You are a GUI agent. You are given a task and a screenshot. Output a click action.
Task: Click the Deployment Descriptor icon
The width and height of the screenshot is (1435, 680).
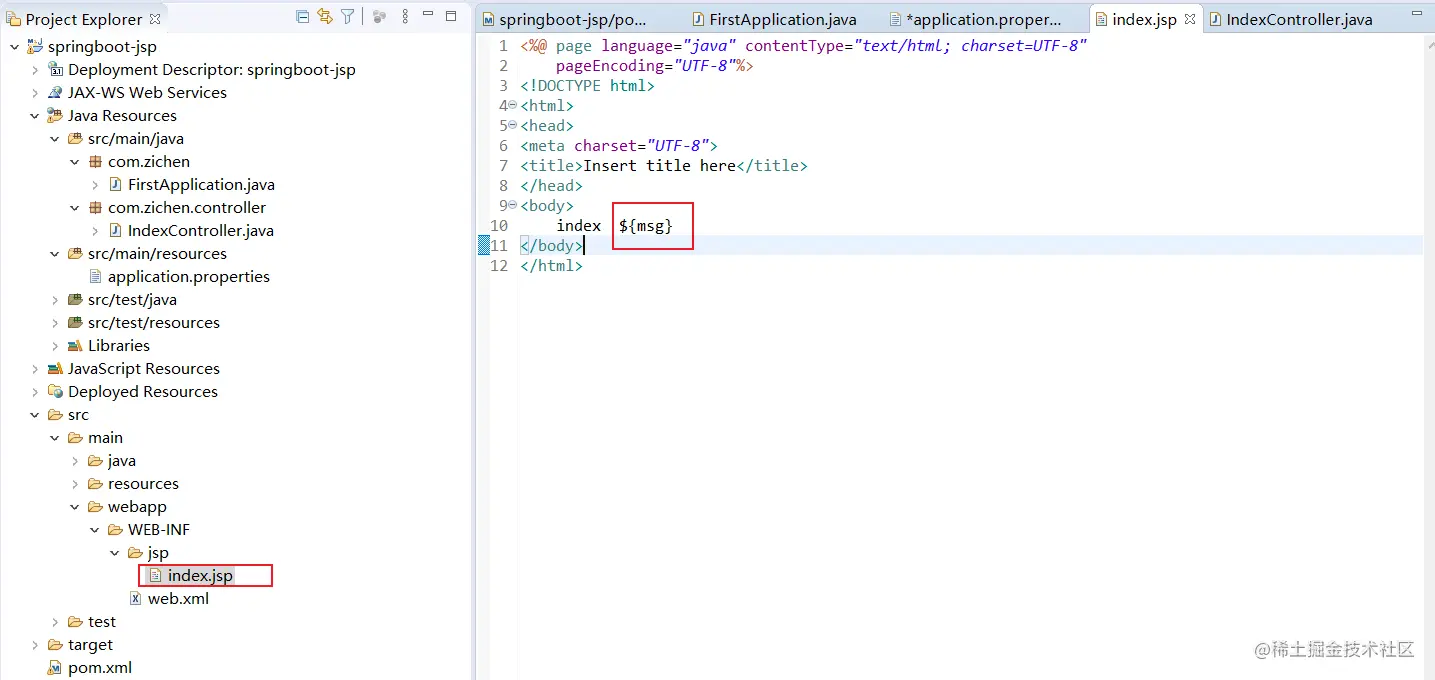[x=56, y=70]
